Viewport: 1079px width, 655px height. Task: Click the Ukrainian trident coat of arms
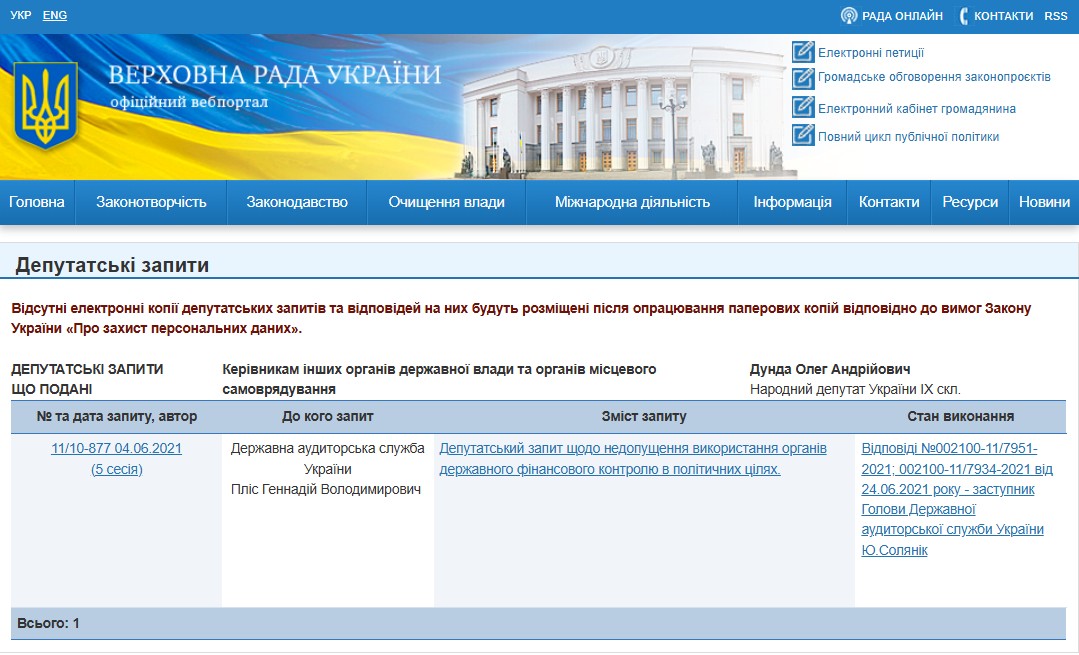click(x=45, y=105)
